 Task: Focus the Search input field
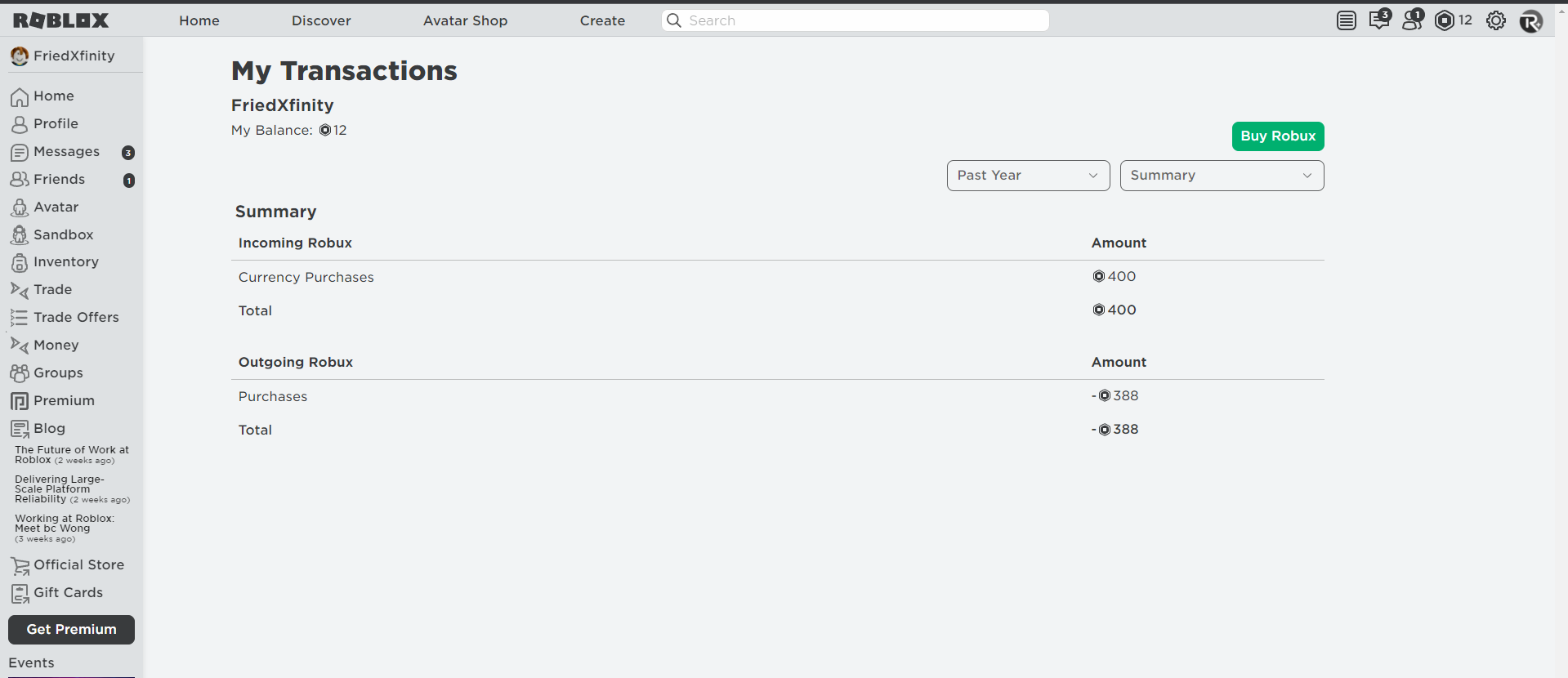tap(855, 20)
